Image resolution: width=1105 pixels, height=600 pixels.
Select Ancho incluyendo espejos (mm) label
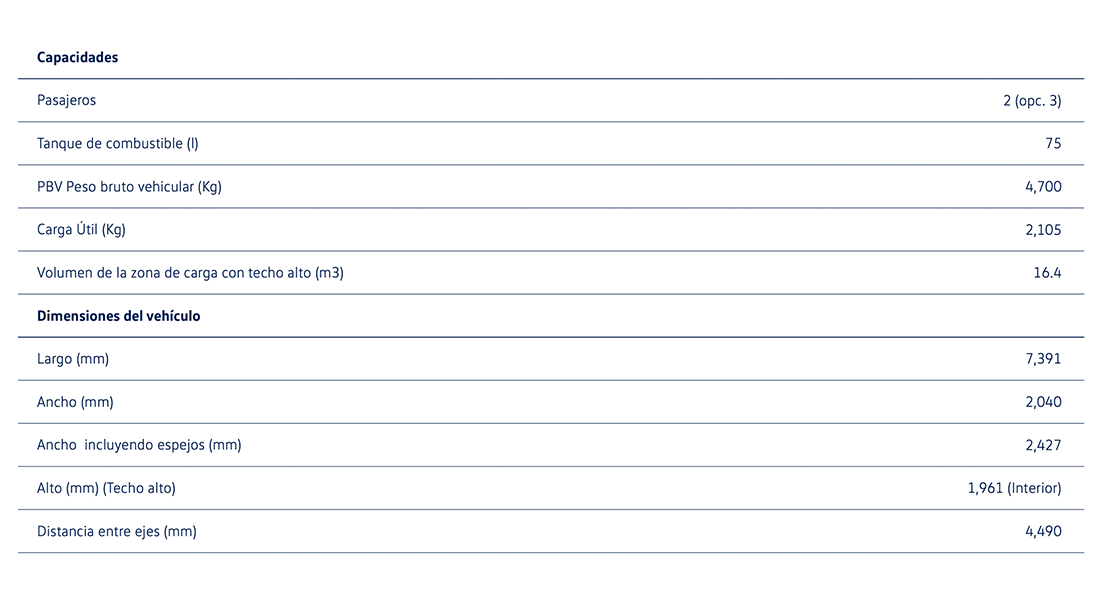click(x=139, y=445)
